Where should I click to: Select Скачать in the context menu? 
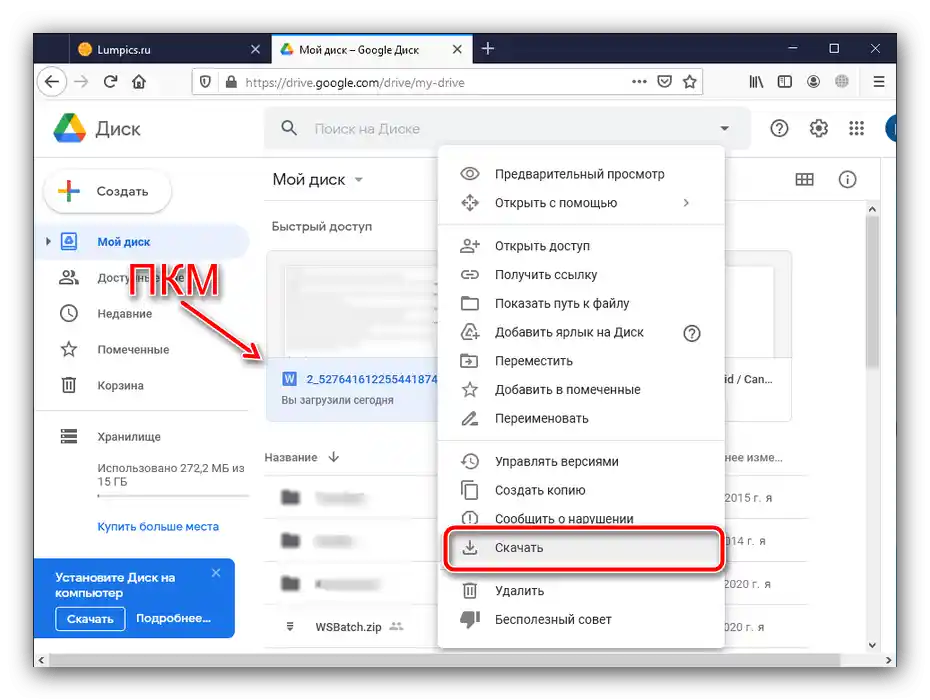583,548
